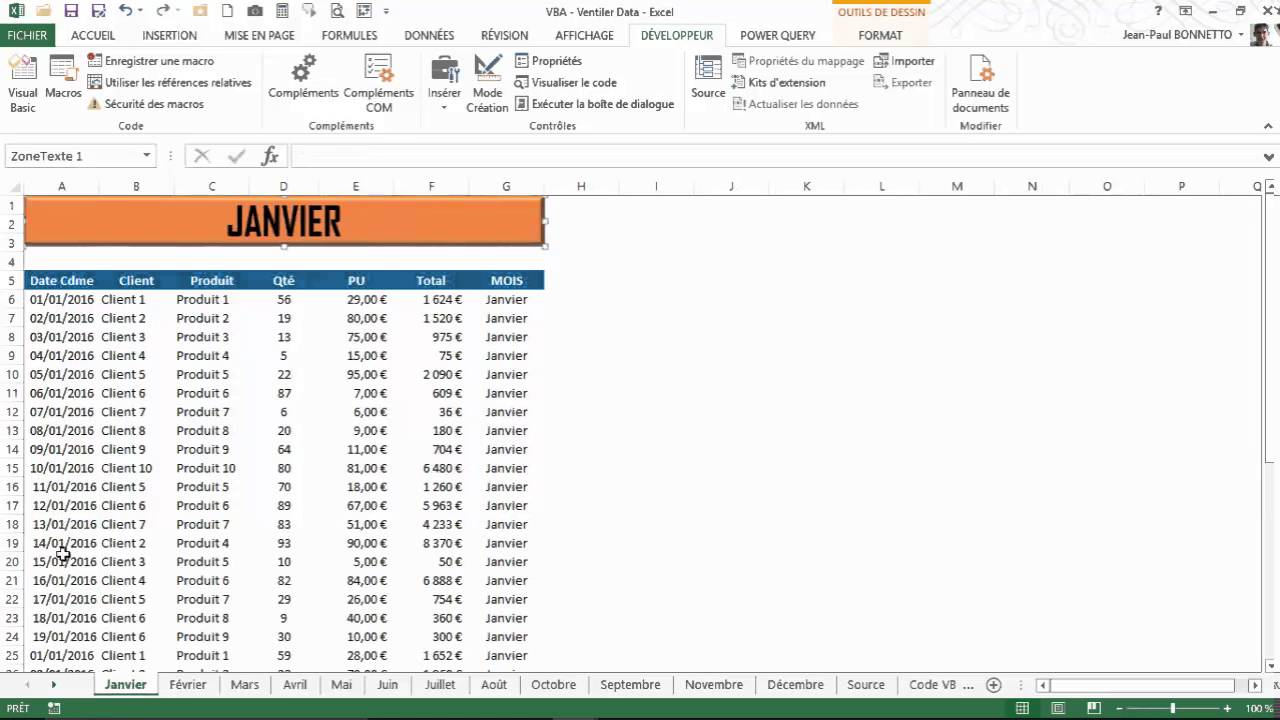Open Panneau de documents
This screenshot has height=720, width=1280.
click(980, 83)
